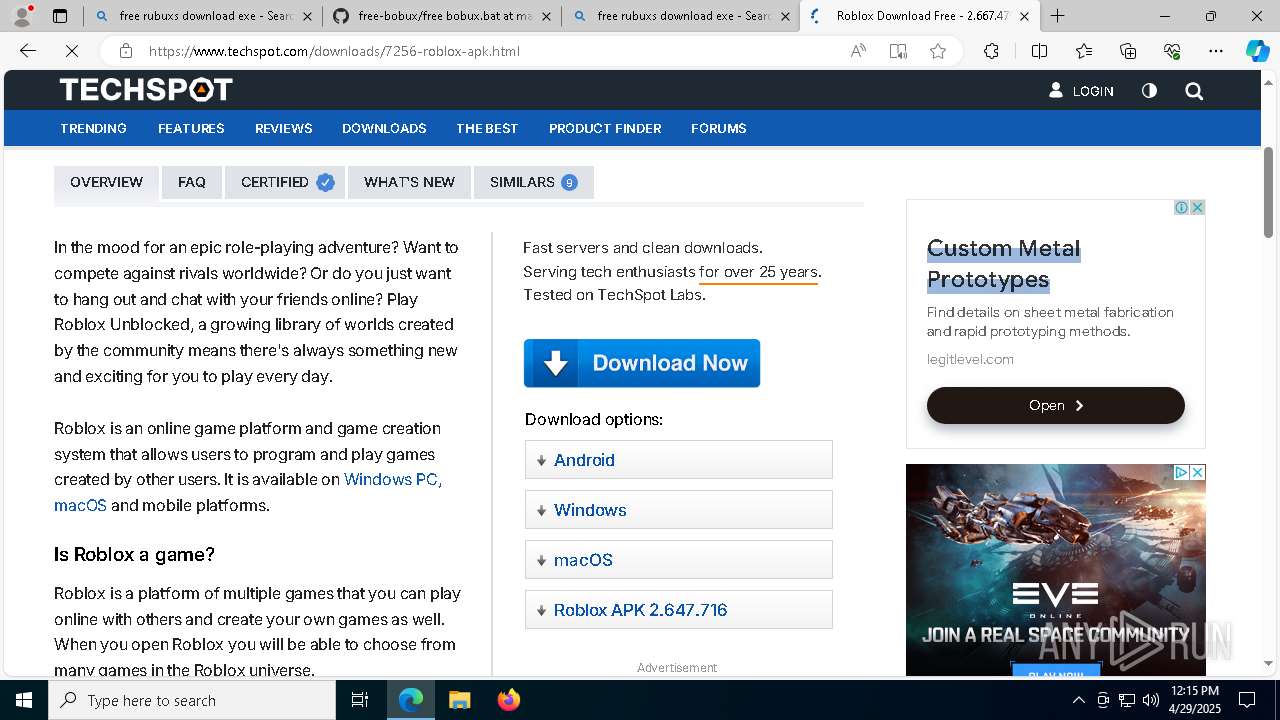Open the Edge profile icon
Viewport: 1280px width, 720px height.
22,16
